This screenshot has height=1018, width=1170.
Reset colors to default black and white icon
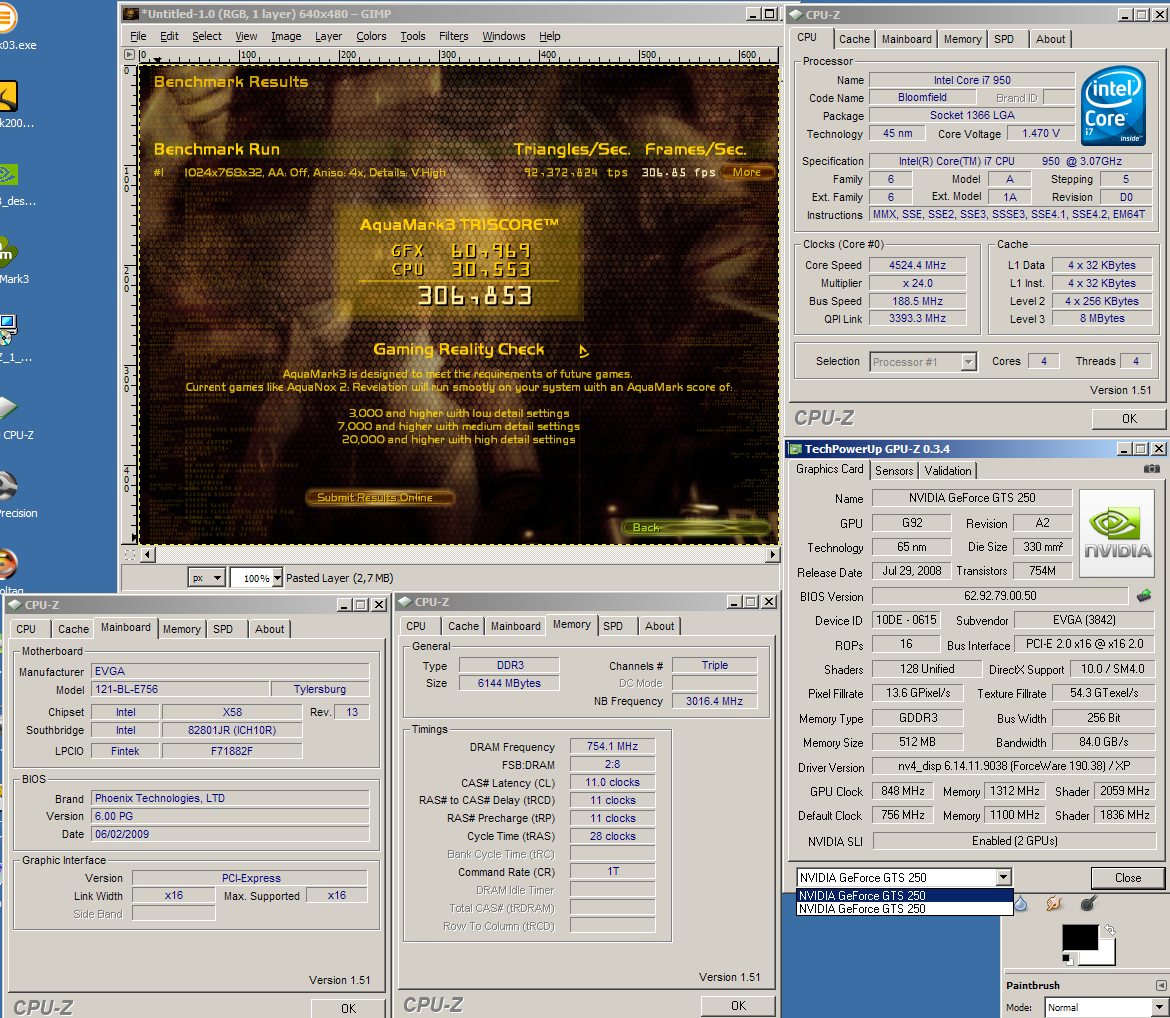1069,959
